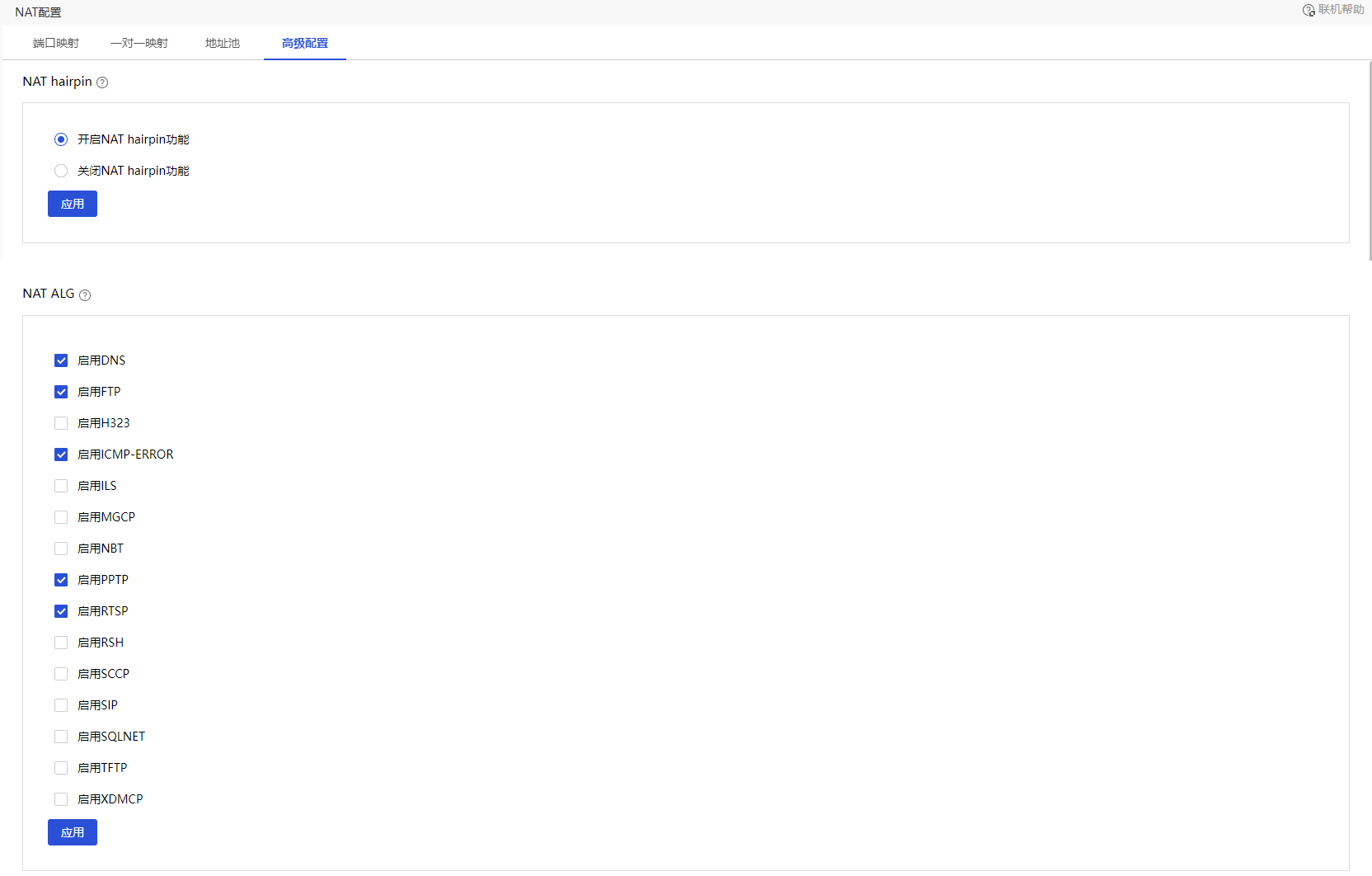Screen dimensions: 1372x876
Task: Choose 关闭NAT hairpin功能 radio option
Action: 61,171
